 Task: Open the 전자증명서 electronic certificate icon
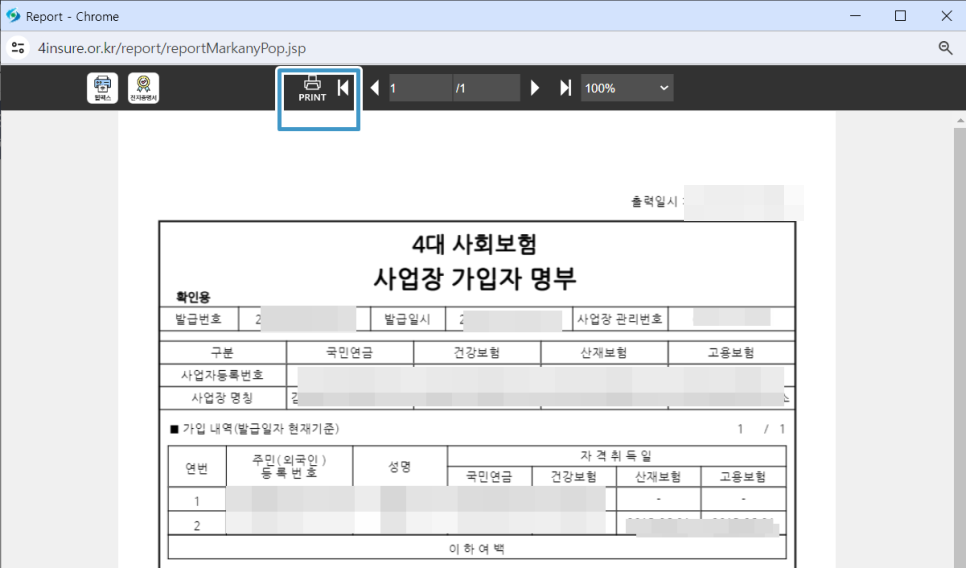144,88
